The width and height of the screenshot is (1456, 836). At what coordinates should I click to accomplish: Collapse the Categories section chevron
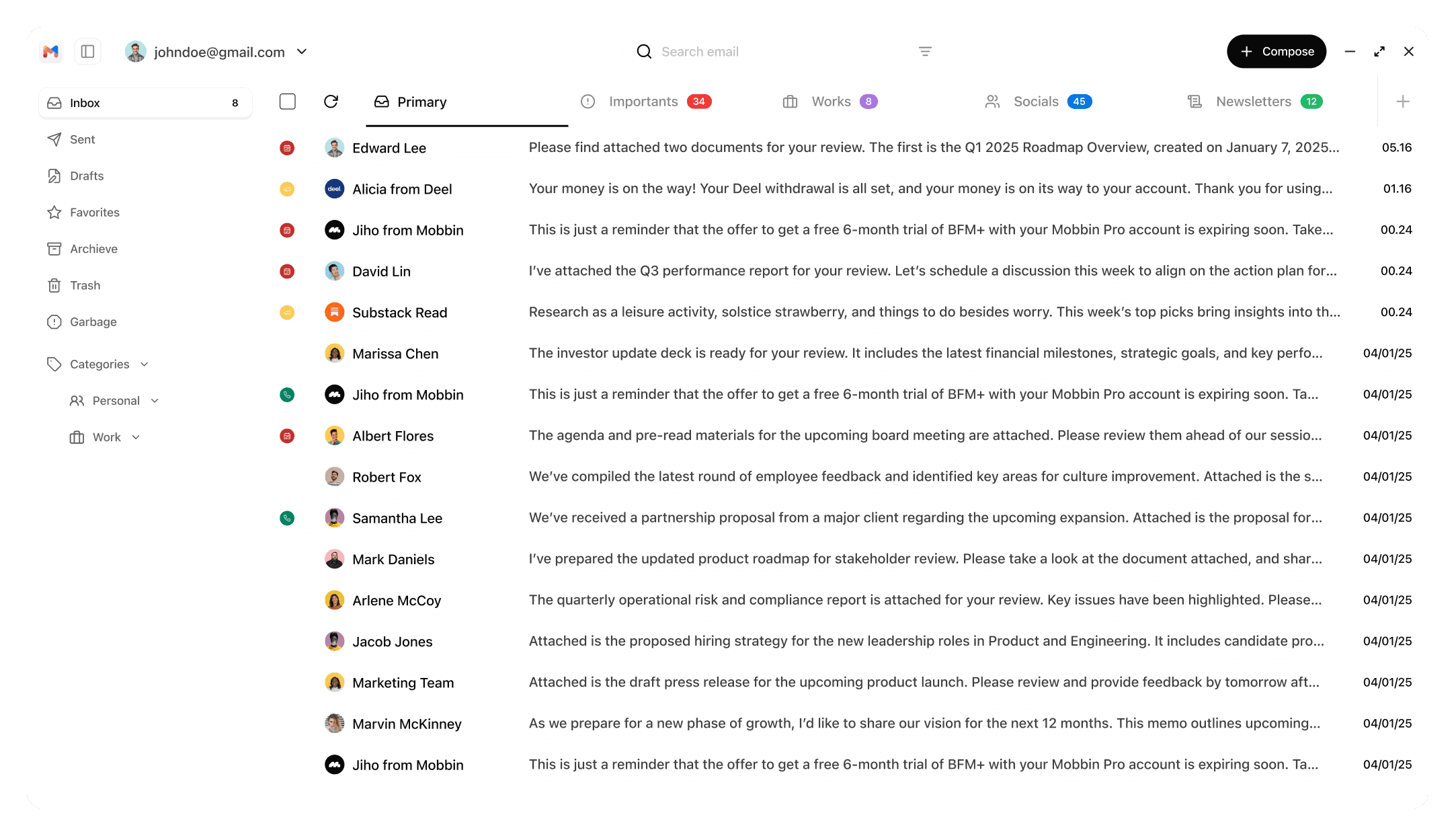145,365
